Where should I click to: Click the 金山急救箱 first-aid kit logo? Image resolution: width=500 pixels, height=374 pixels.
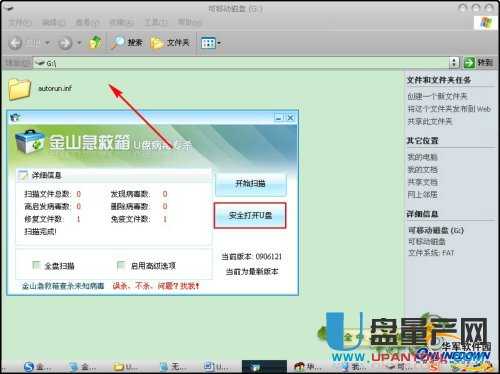pyautogui.click(x=29, y=142)
